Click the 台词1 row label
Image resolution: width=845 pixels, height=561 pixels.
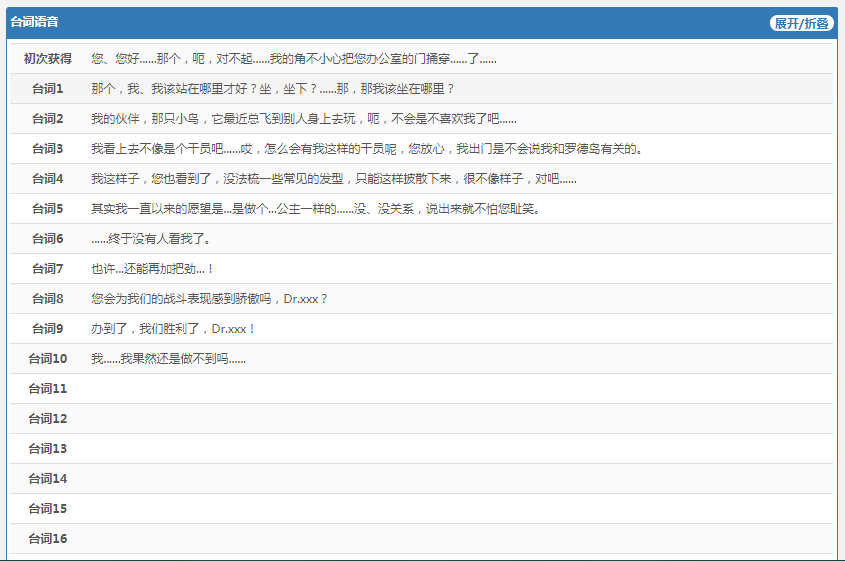tap(47, 89)
